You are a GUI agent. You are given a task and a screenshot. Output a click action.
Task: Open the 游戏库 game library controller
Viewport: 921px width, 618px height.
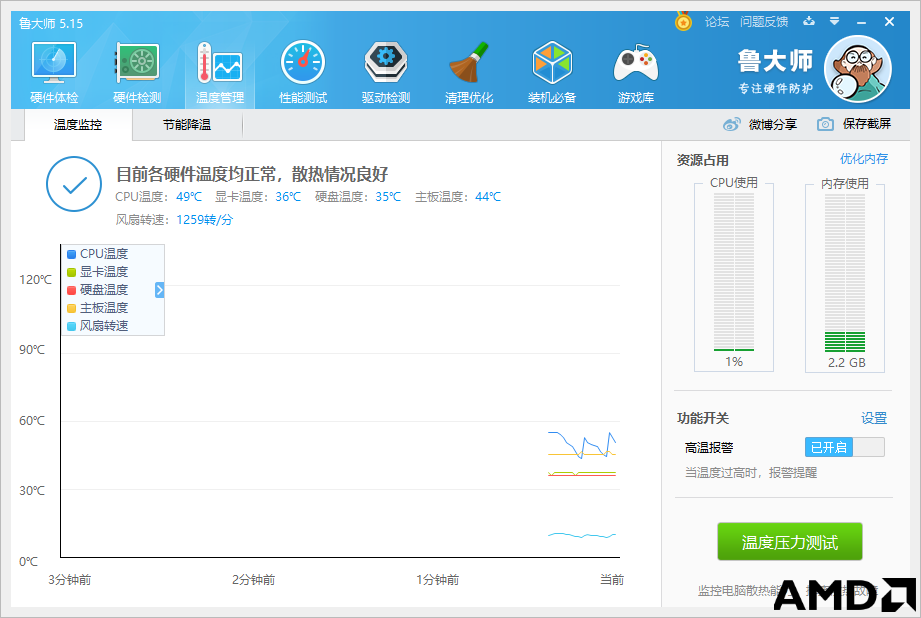(x=636, y=73)
